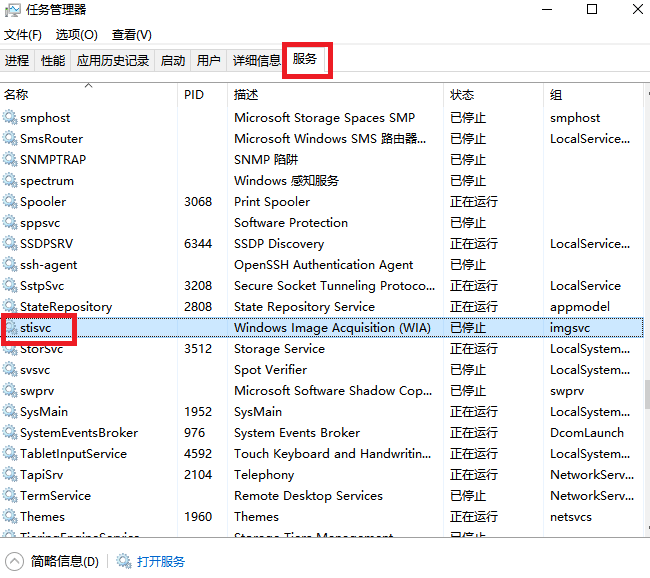Click the gear icon beside ssh-agent

10,265
